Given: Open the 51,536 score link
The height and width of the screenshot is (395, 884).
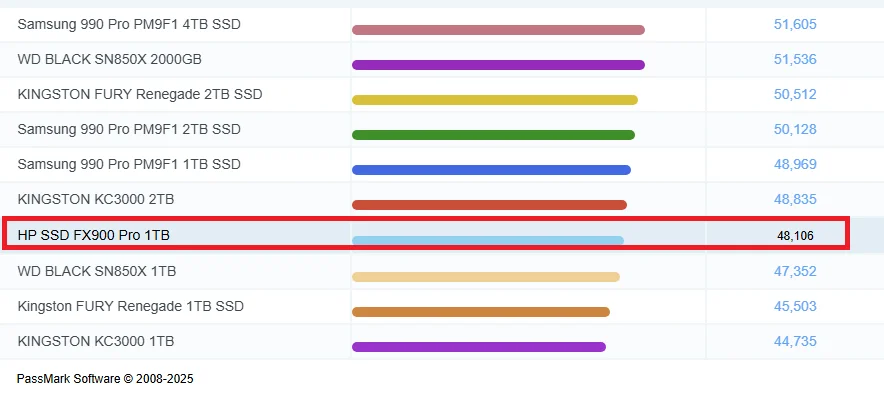Looking at the screenshot, I should pyautogui.click(x=795, y=59).
